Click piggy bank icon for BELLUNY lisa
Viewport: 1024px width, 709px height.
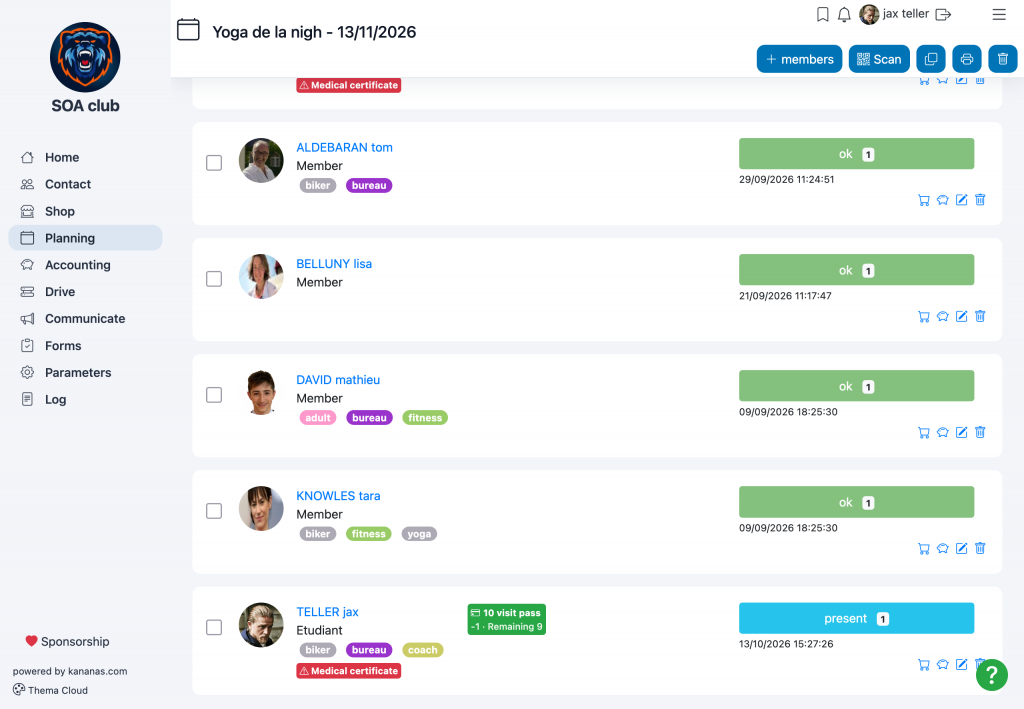[942, 317]
